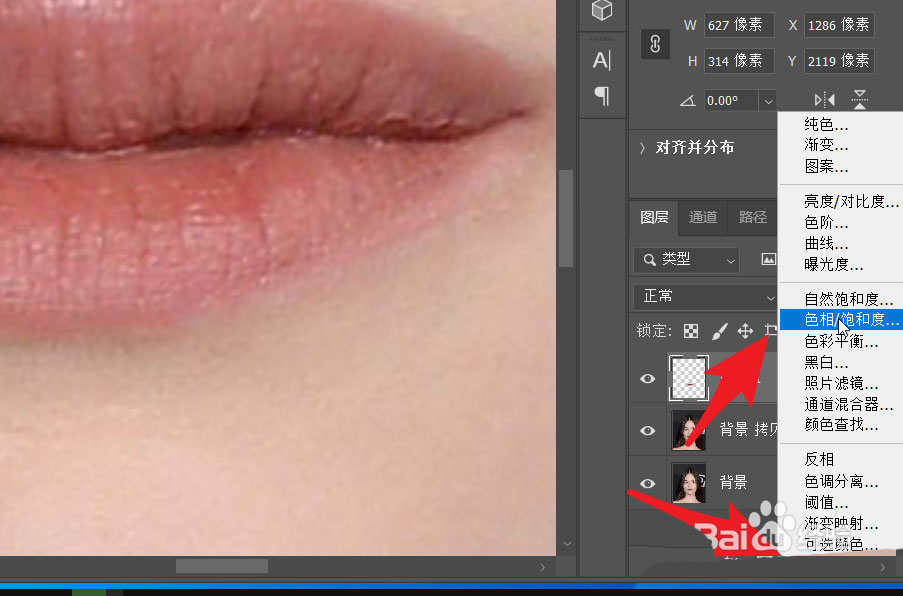Select 曲线 adjustment menu entry

826,244
